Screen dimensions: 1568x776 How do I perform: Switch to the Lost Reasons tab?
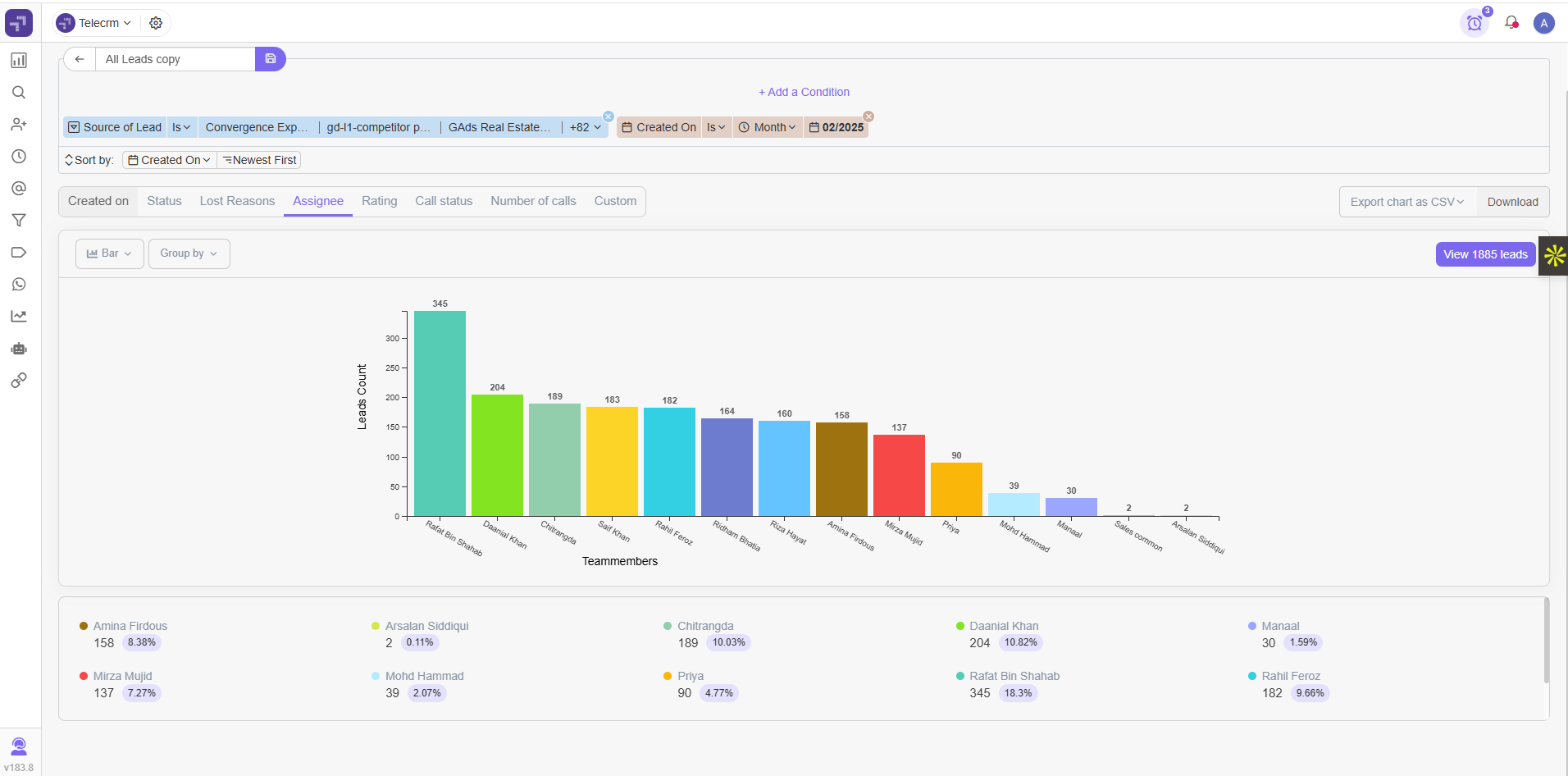[x=237, y=201]
